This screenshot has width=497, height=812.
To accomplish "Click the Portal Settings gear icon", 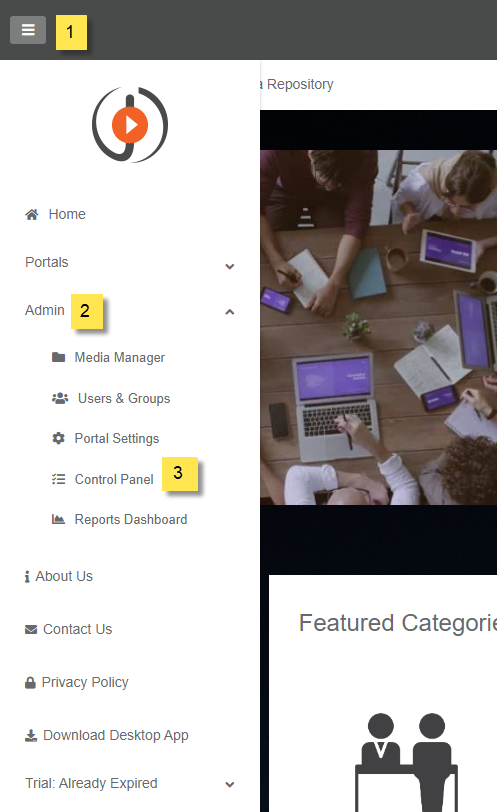I will point(59,438).
